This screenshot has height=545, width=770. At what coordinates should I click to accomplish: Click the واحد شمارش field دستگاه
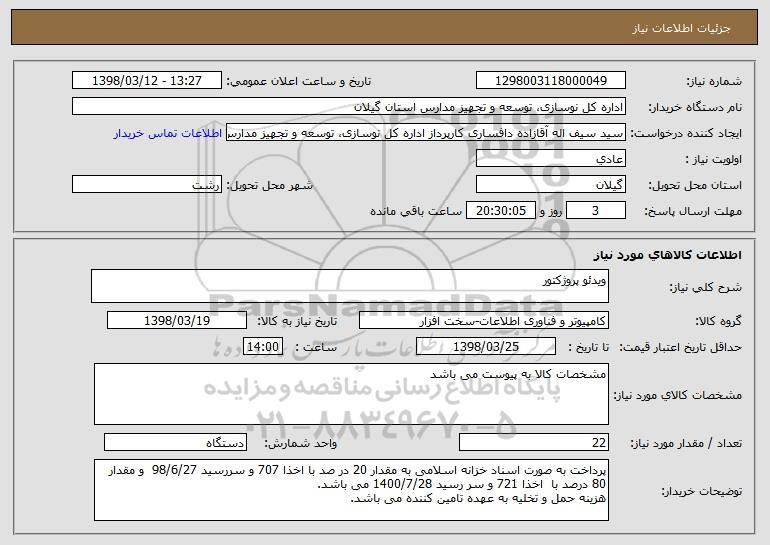point(175,442)
